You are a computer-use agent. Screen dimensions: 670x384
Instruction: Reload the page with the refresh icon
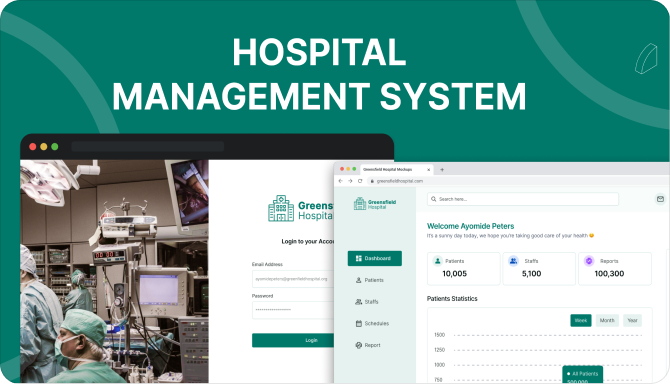tap(360, 181)
